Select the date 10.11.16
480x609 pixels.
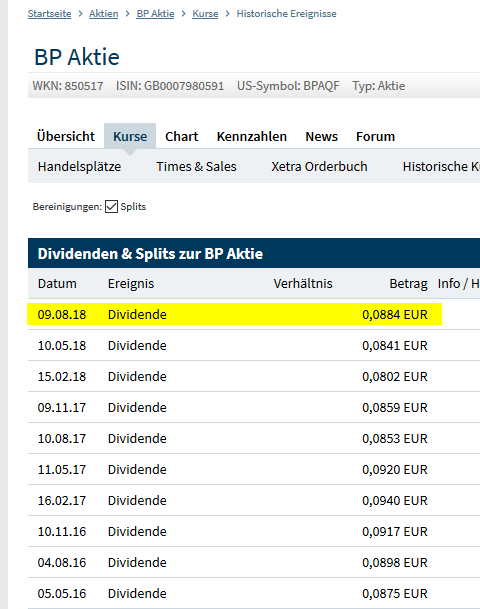(x=62, y=532)
